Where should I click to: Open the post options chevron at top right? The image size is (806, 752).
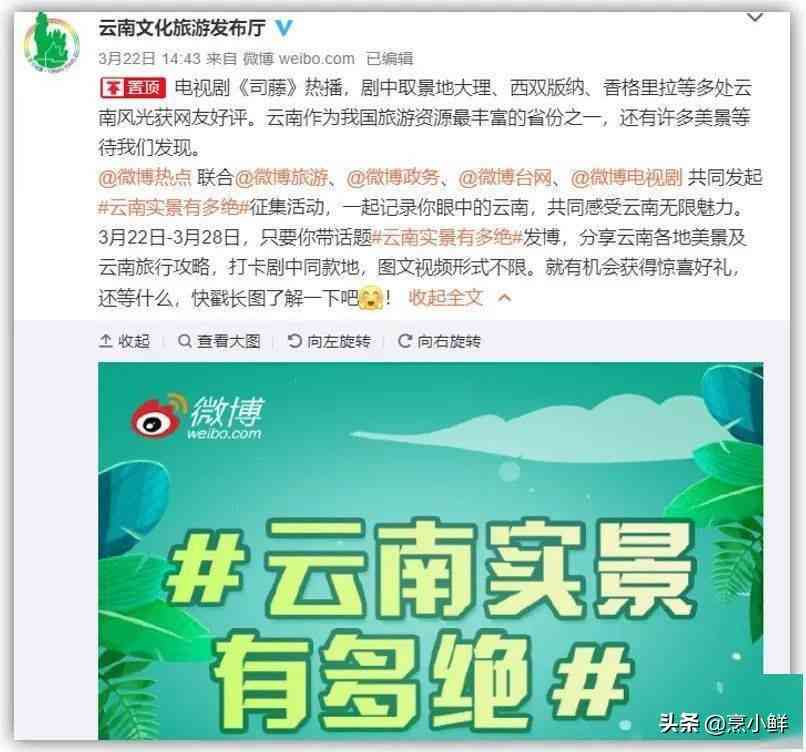[754, 17]
